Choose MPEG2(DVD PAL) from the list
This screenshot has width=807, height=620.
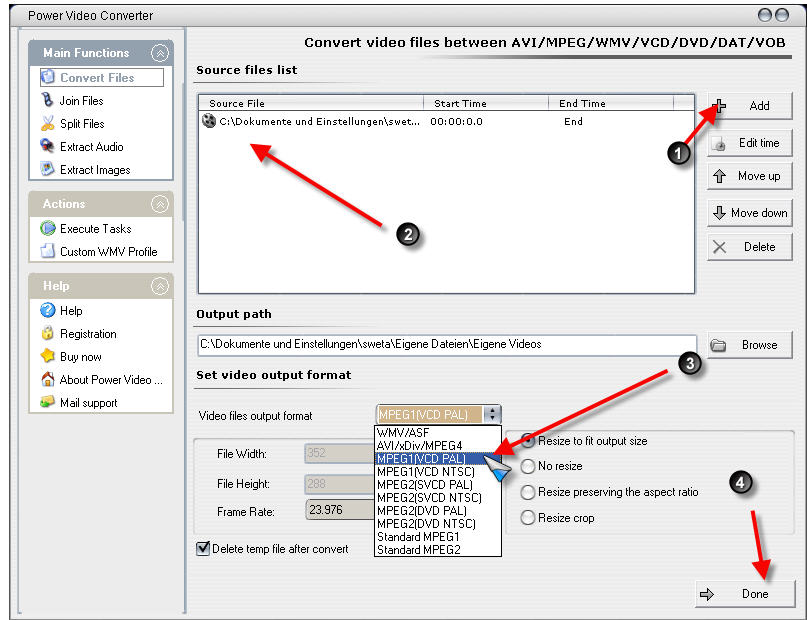coord(437,511)
